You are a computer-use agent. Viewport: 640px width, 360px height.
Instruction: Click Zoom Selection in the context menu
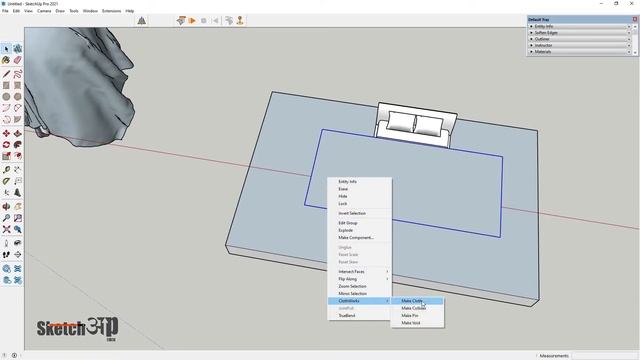[360, 286]
